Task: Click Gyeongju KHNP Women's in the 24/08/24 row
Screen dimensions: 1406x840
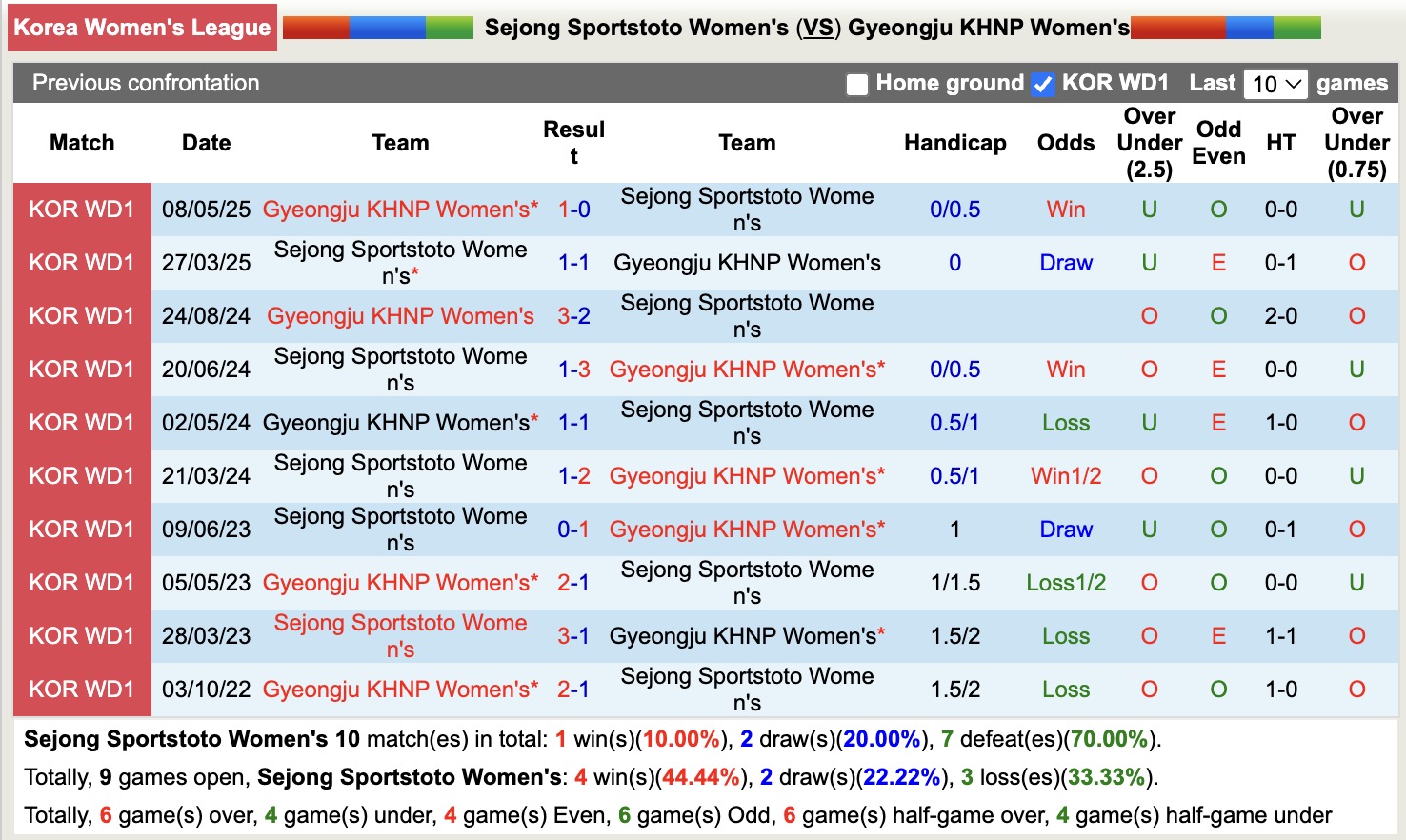Action: tap(400, 316)
